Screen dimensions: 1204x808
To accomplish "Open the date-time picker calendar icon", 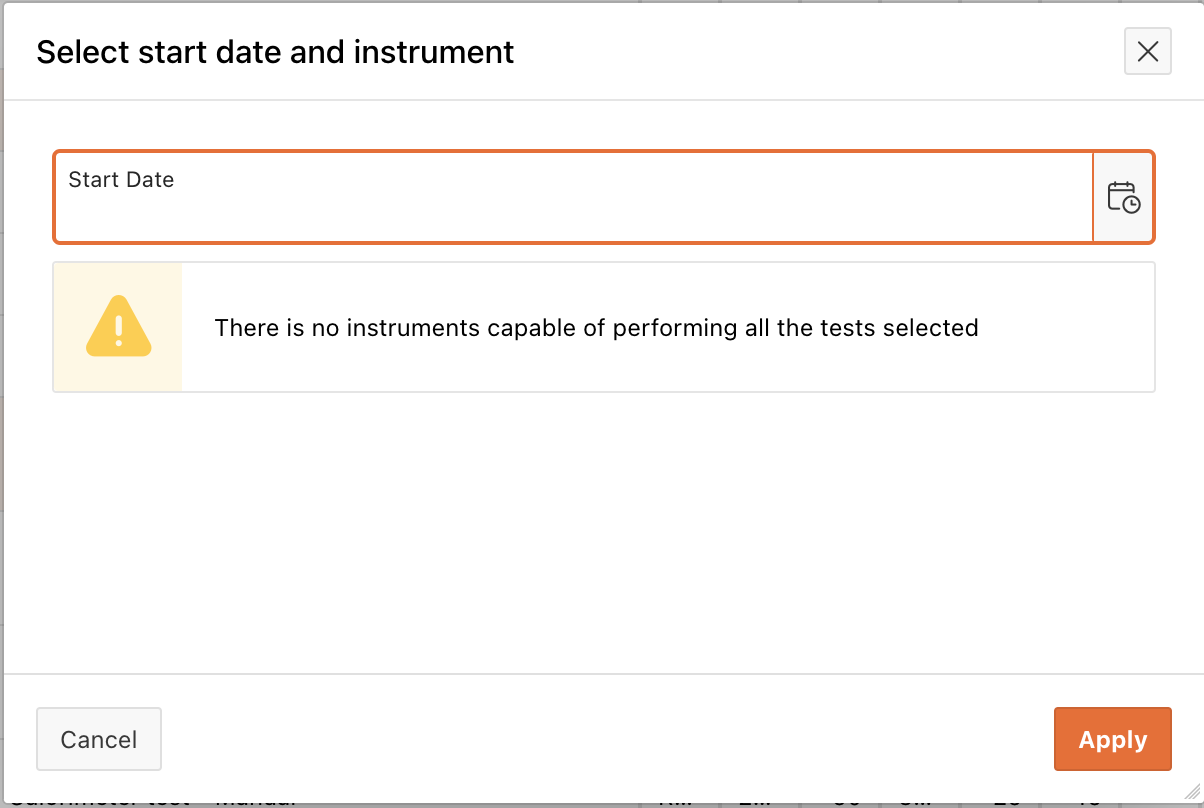I will [1124, 197].
